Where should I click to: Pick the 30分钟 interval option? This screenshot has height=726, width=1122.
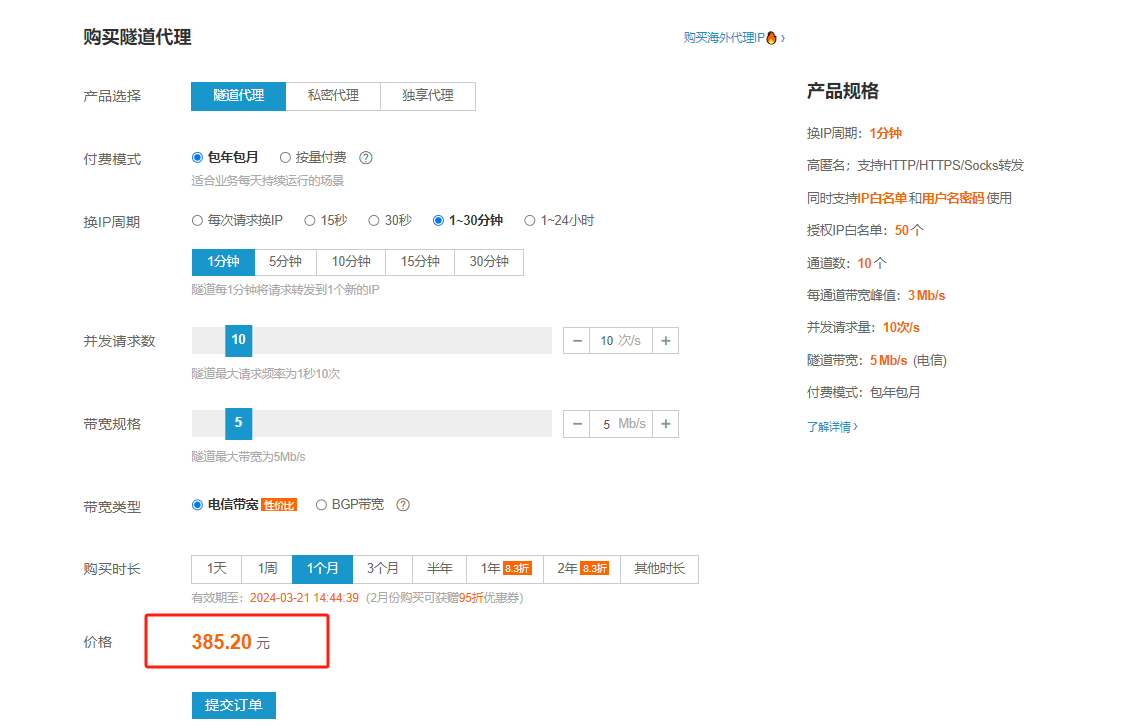tap(489, 263)
